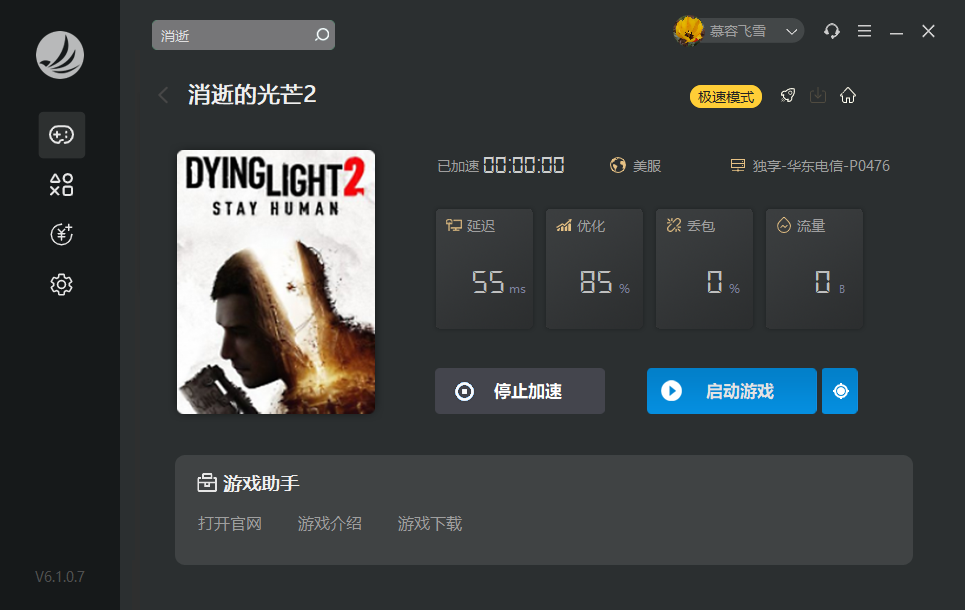Viewport: 965px width, 610px height.
Task: Click the 启动游戏 launch button
Action: pyautogui.click(x=732, y=391)
